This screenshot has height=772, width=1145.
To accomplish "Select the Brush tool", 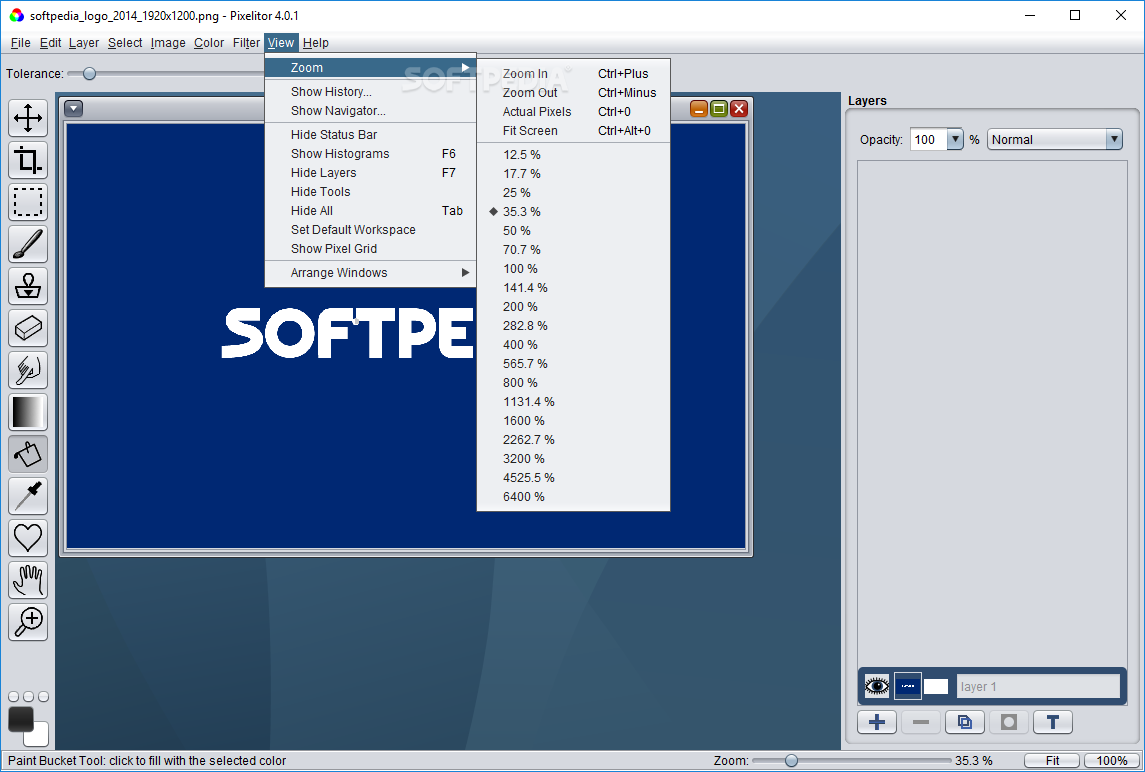I will (x=28, y=244).
